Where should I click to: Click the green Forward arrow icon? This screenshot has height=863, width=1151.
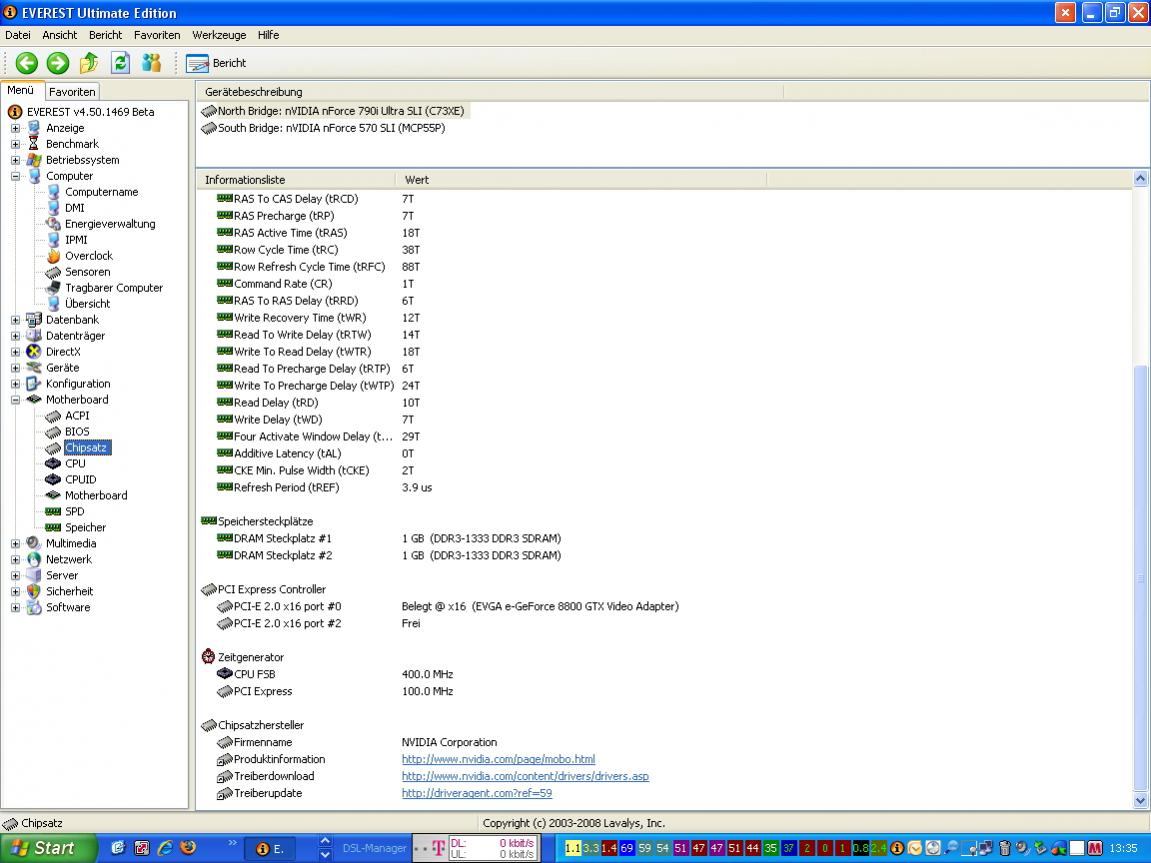58,63
